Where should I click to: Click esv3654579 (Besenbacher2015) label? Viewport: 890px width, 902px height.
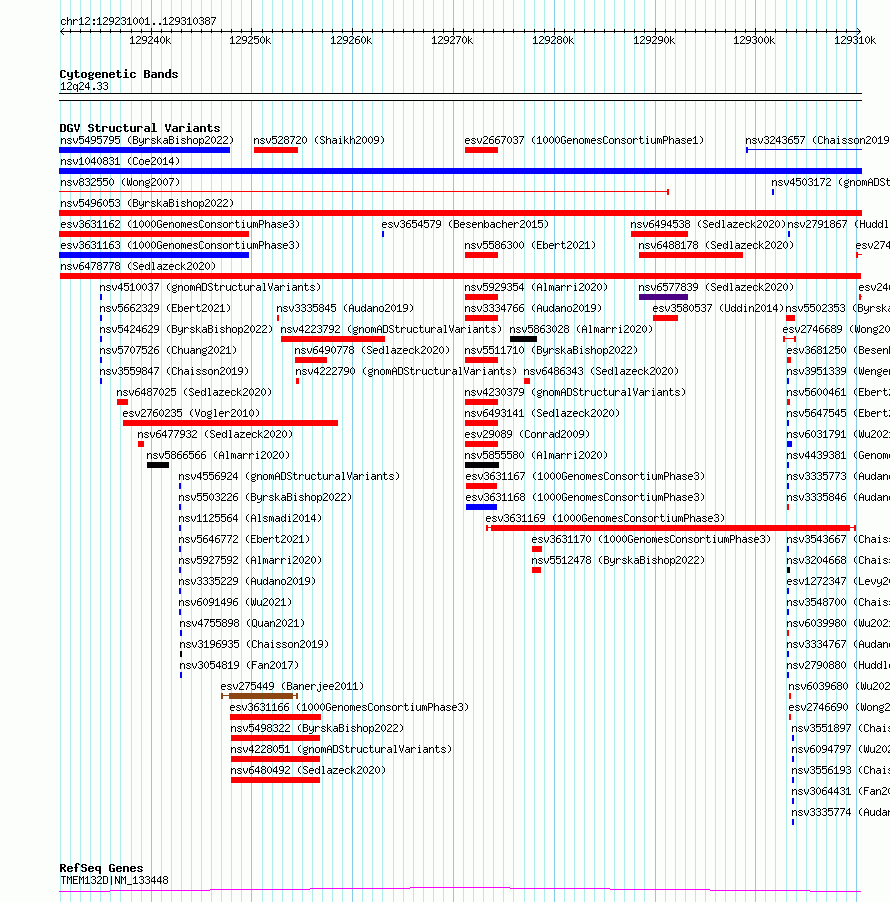point(465,224)
